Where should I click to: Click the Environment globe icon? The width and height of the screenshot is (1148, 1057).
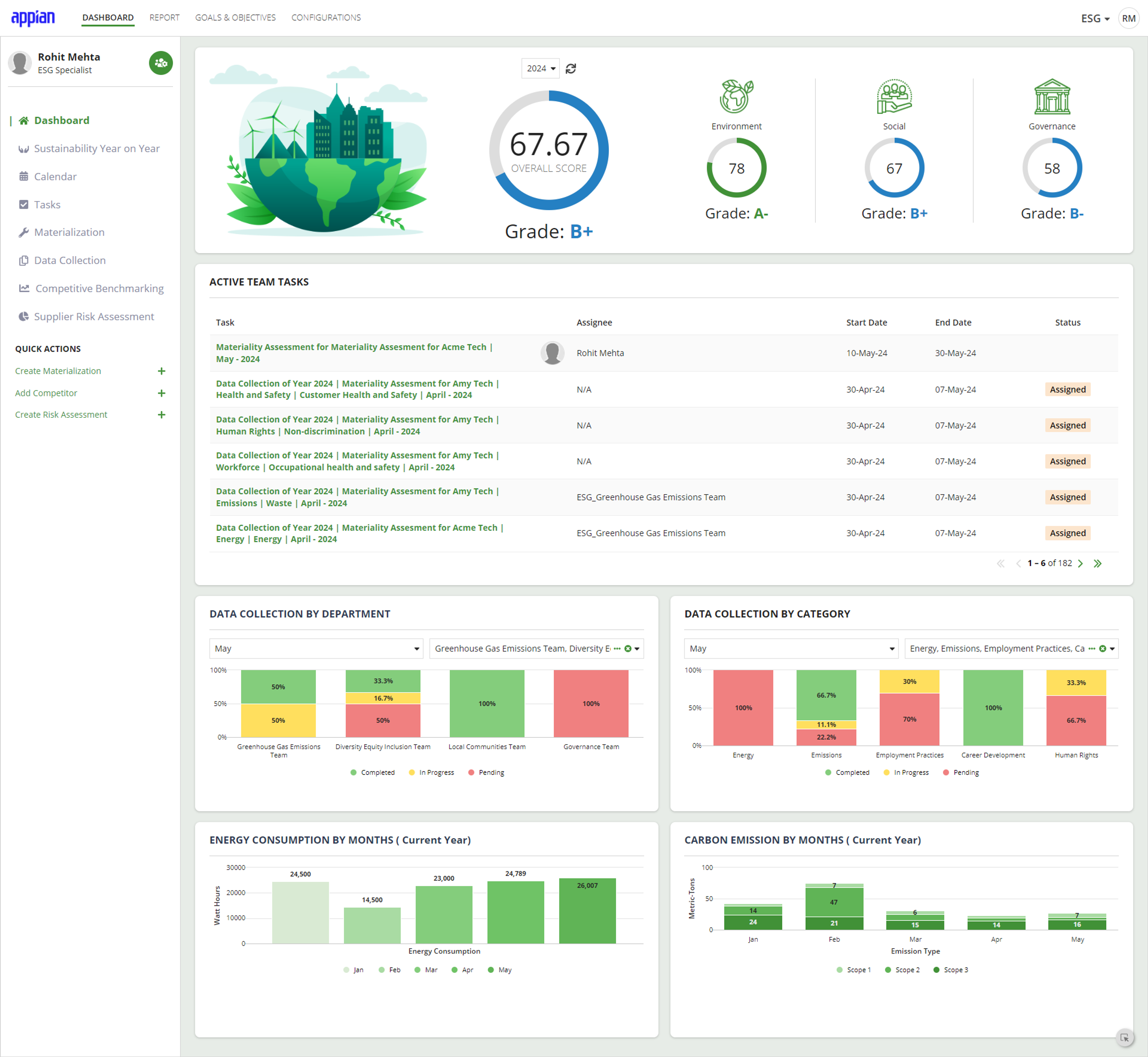(x=736, y=97)
